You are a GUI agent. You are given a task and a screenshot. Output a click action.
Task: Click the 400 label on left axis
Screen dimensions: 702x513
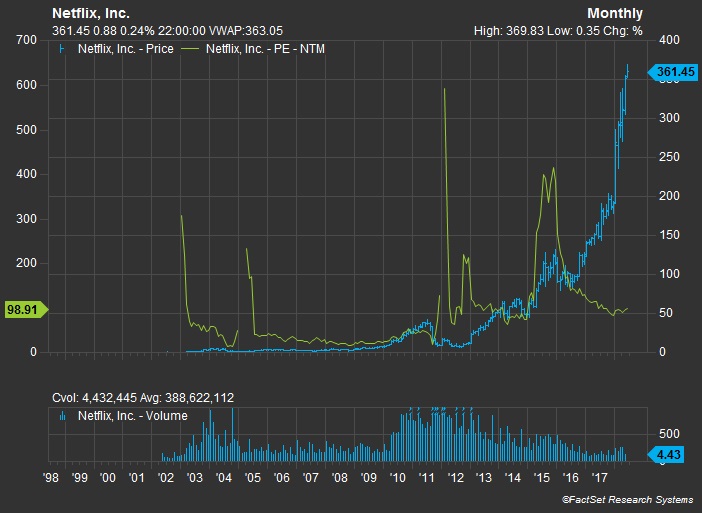point(26,174)
